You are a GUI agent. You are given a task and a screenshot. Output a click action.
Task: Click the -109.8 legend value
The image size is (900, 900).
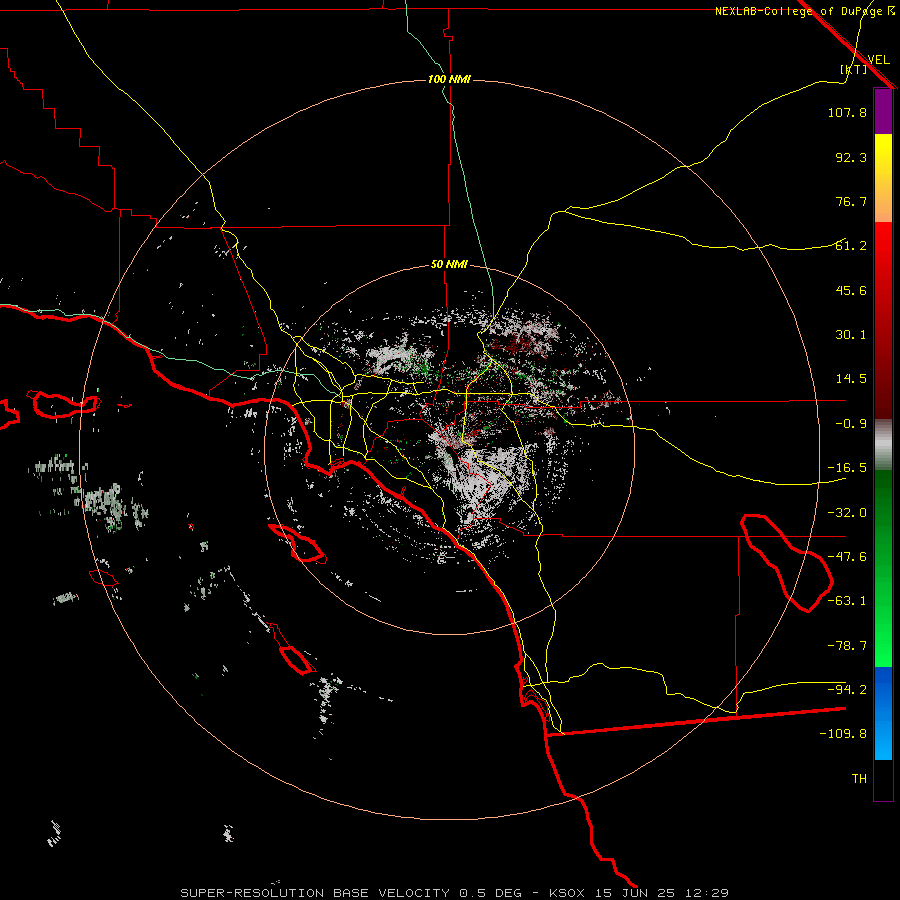tap(843, 734)
